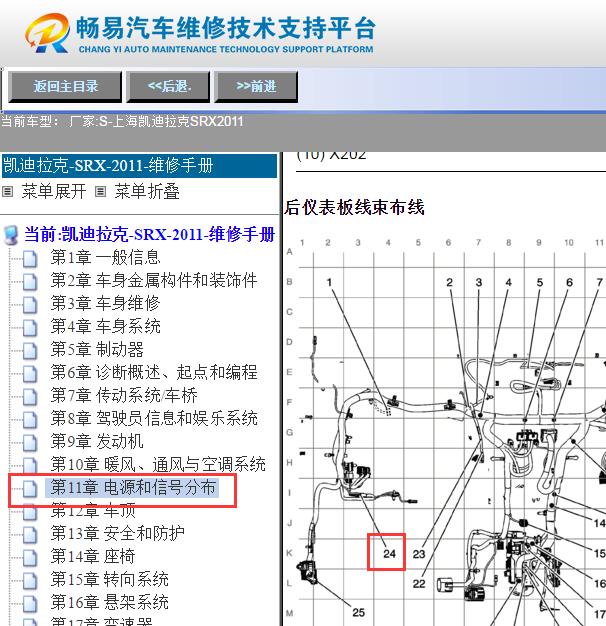Expand all menus via 菜单展开
The height and width of the screenshot is (626, 606).
pos(53,192)
